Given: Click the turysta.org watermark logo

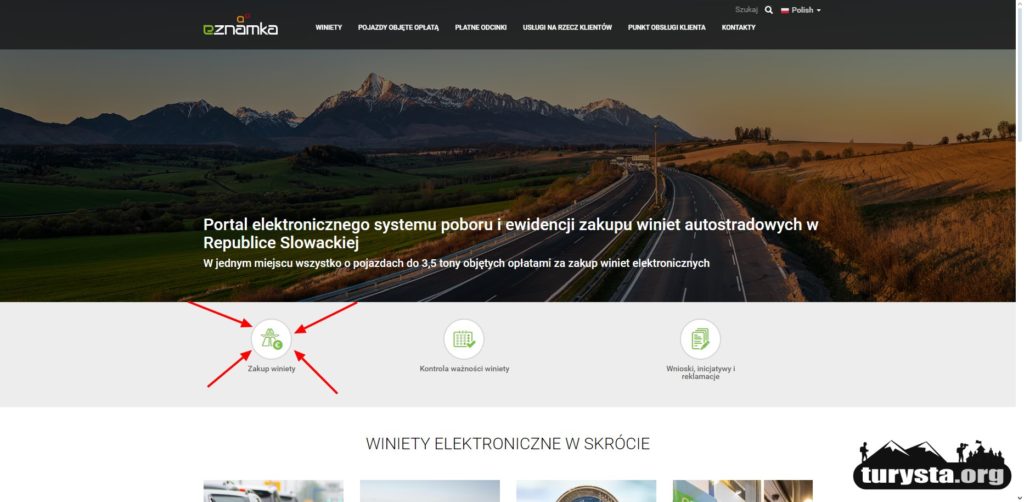Looking at the screenshot, I should pos(932,464).
